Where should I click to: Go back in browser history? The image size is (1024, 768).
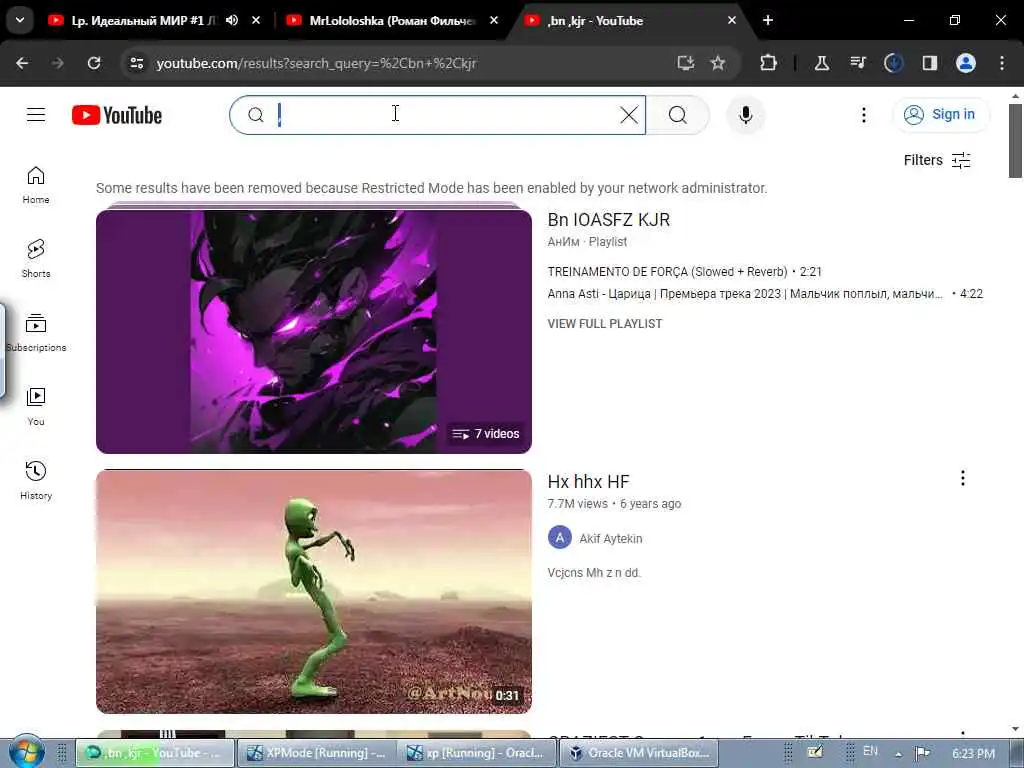point(22,63)
